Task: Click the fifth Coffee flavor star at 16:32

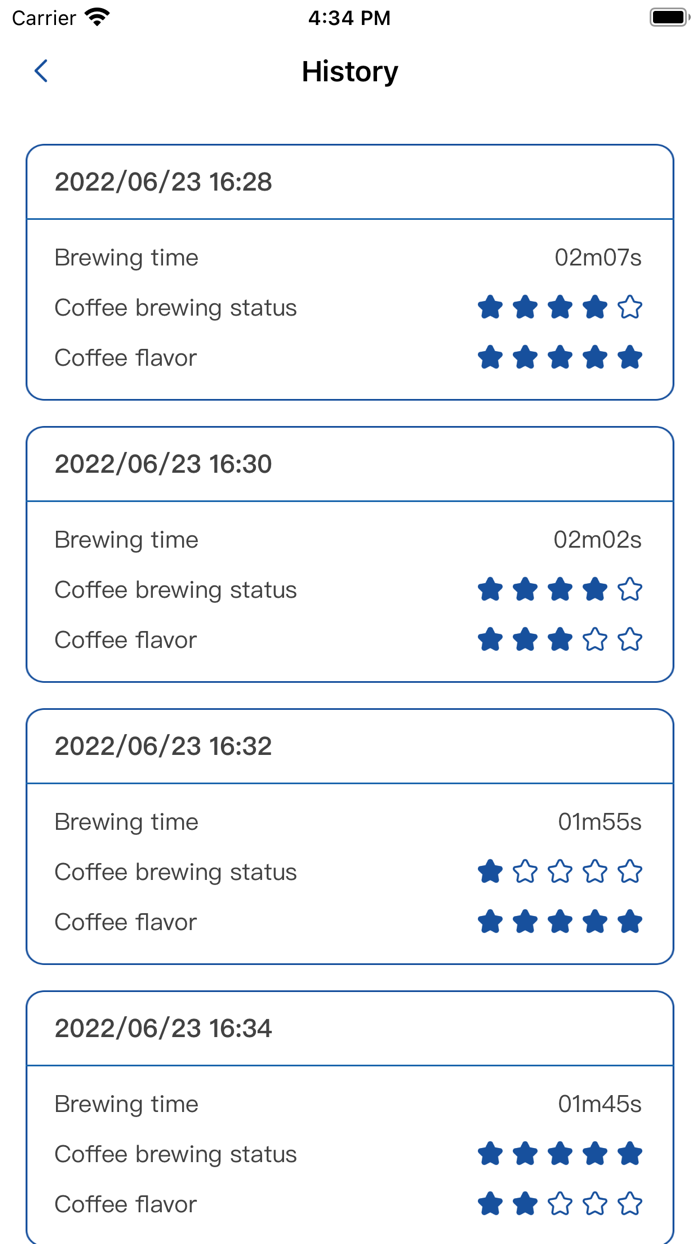Action: 630,921
